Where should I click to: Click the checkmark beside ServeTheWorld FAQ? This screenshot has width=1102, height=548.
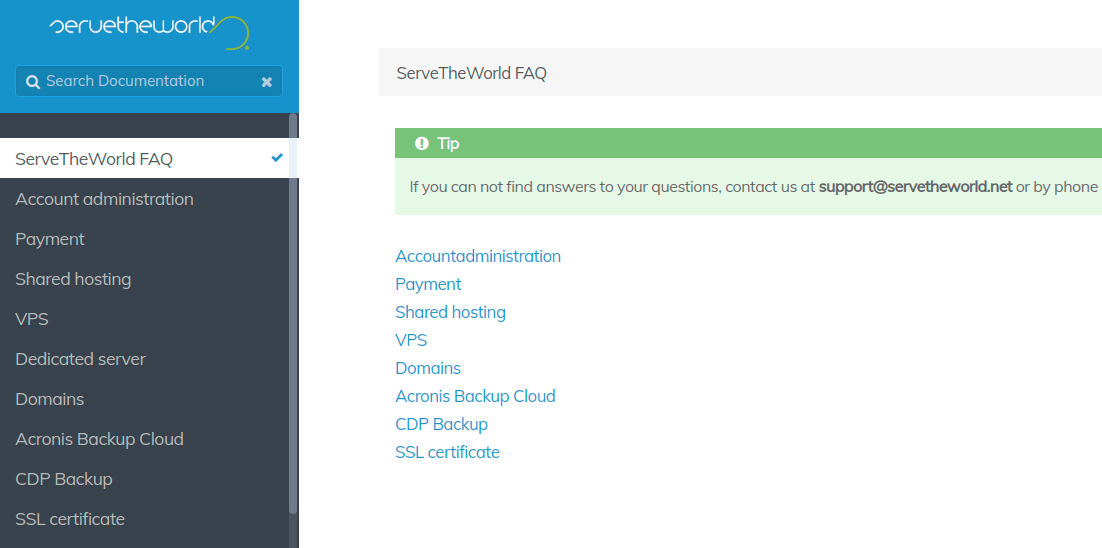tap(277, 158)
